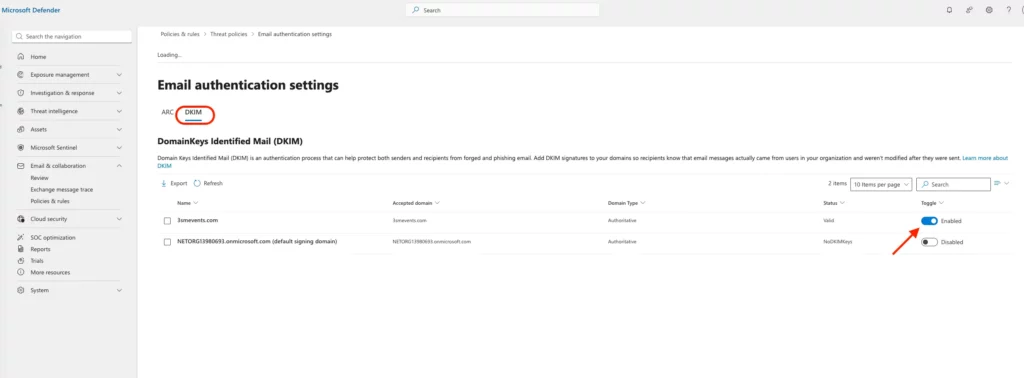Open the Trials icon in sidebar
1024x378 pixels.
click(21, 260)
